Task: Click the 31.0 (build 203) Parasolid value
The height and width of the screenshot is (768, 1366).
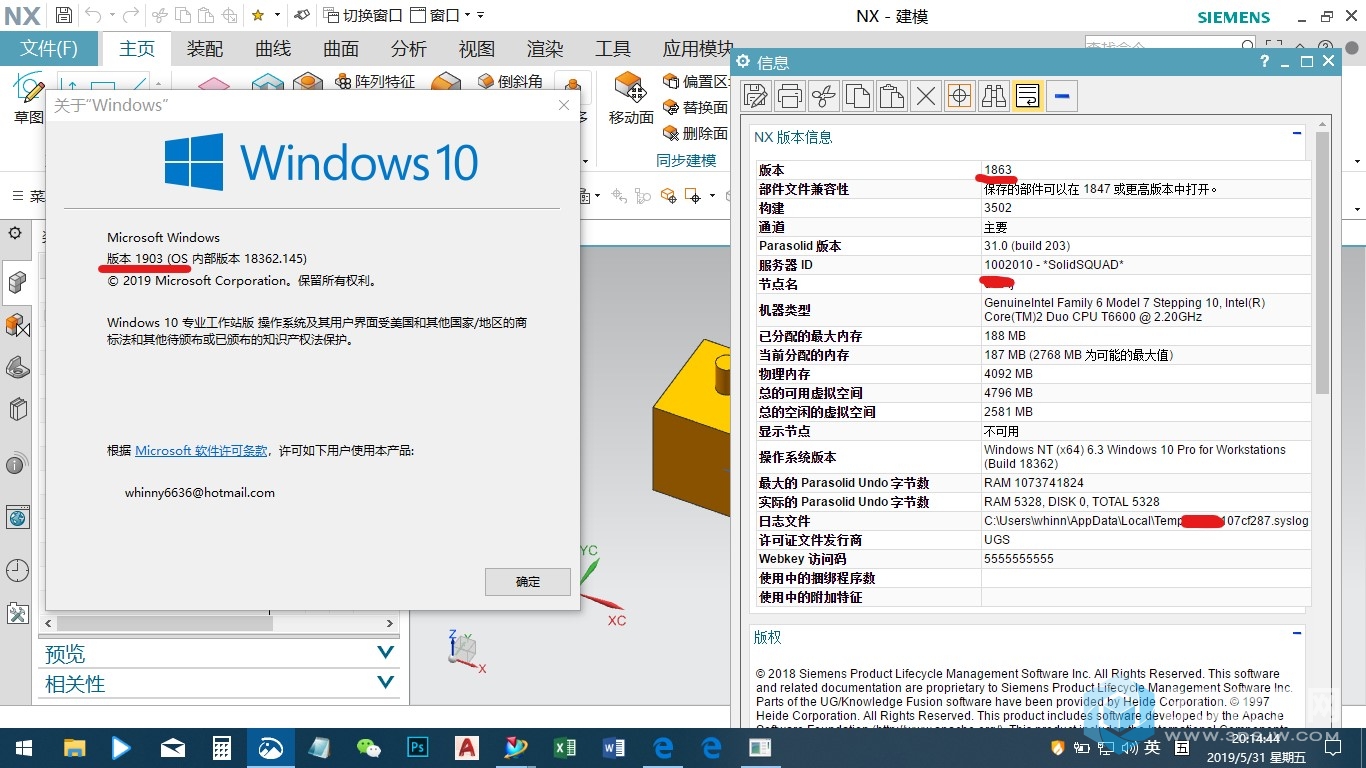Action: 1027,245
